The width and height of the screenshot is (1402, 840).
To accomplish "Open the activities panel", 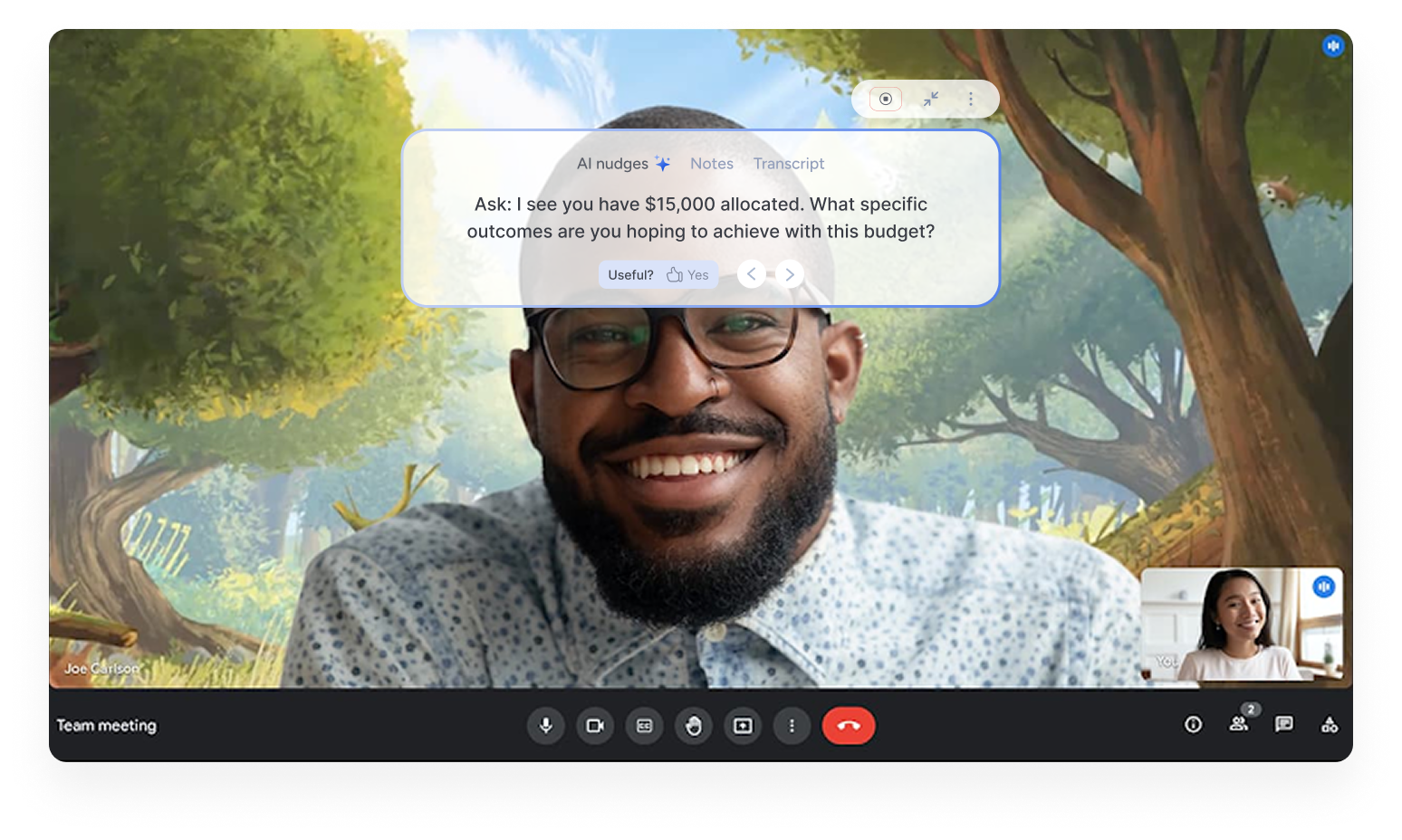I will click(x=1329, y=724).
